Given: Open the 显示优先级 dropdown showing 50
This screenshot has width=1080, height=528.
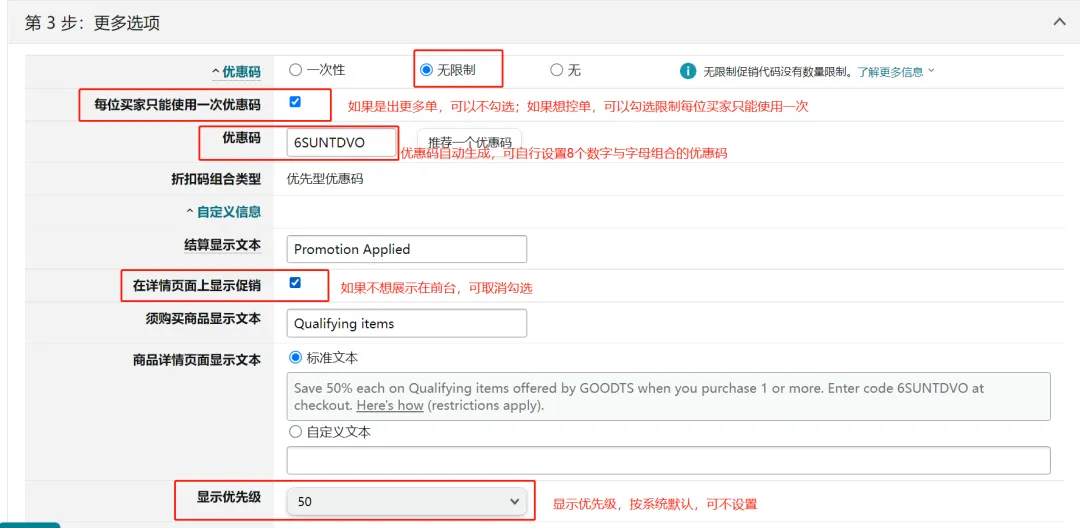Looking at the screenshot, I should point(406,502).
